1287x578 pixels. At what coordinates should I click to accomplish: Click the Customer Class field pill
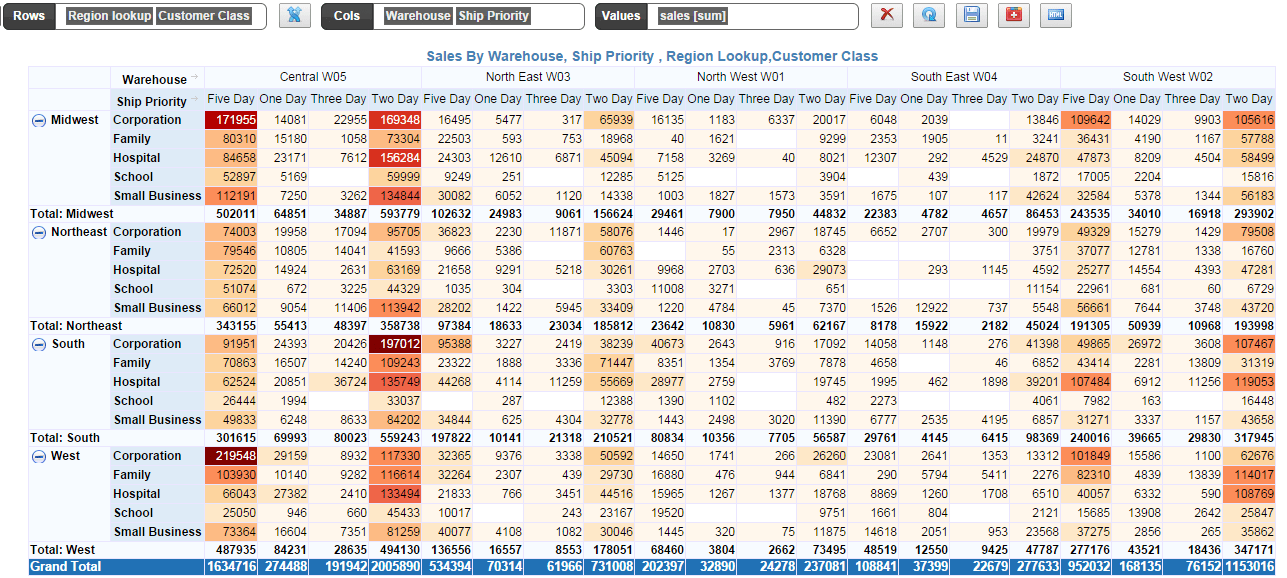point(205,15)
